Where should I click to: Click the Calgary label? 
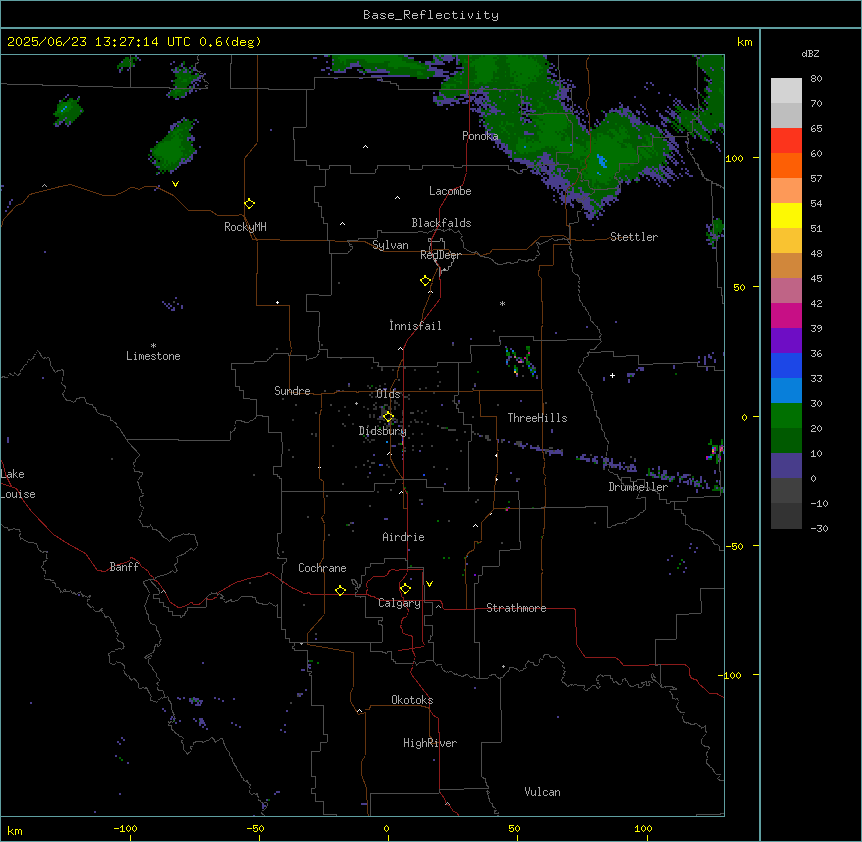click(399, 603)
